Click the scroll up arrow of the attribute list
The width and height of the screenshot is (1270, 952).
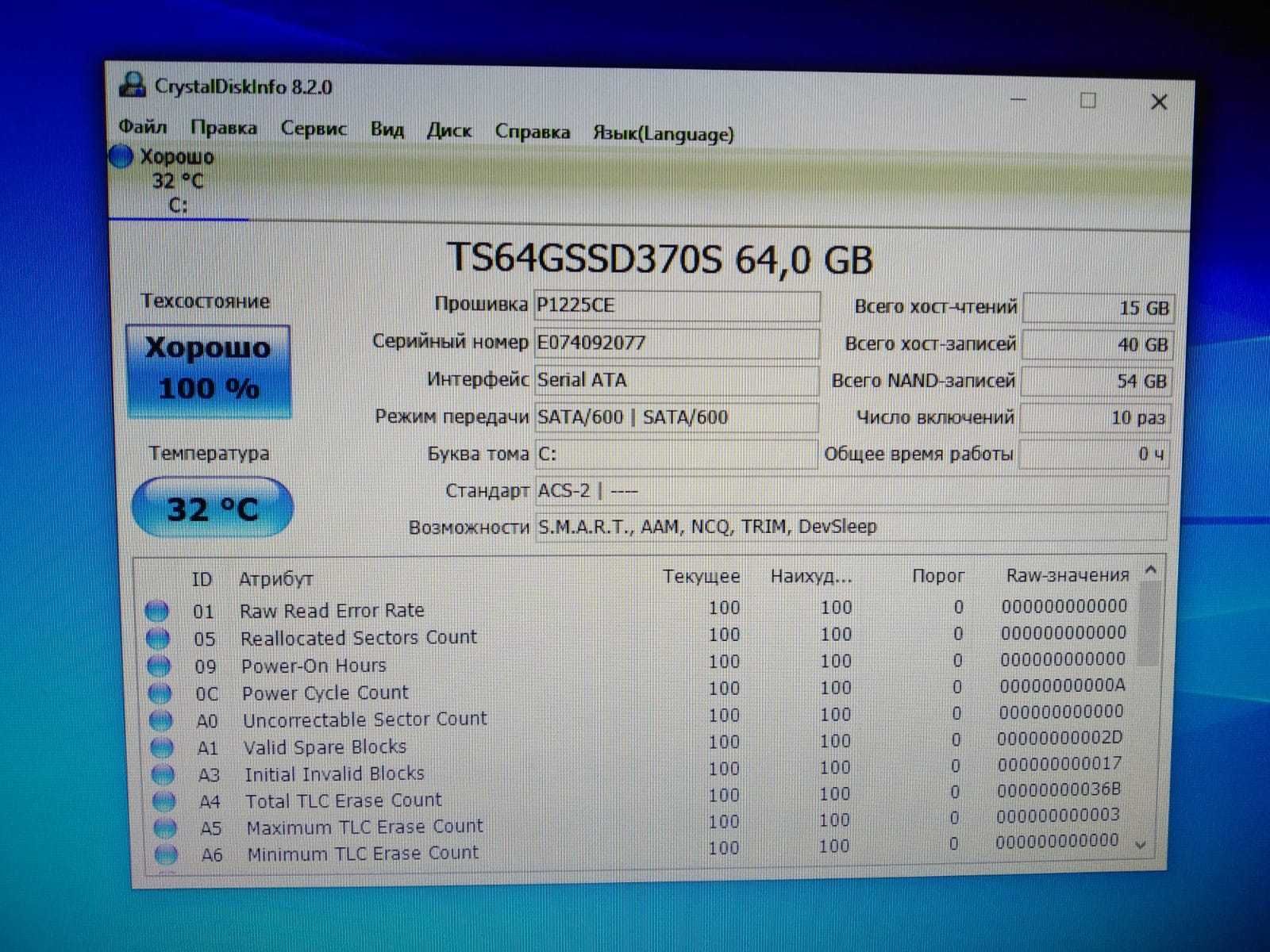pos(1151,570)
